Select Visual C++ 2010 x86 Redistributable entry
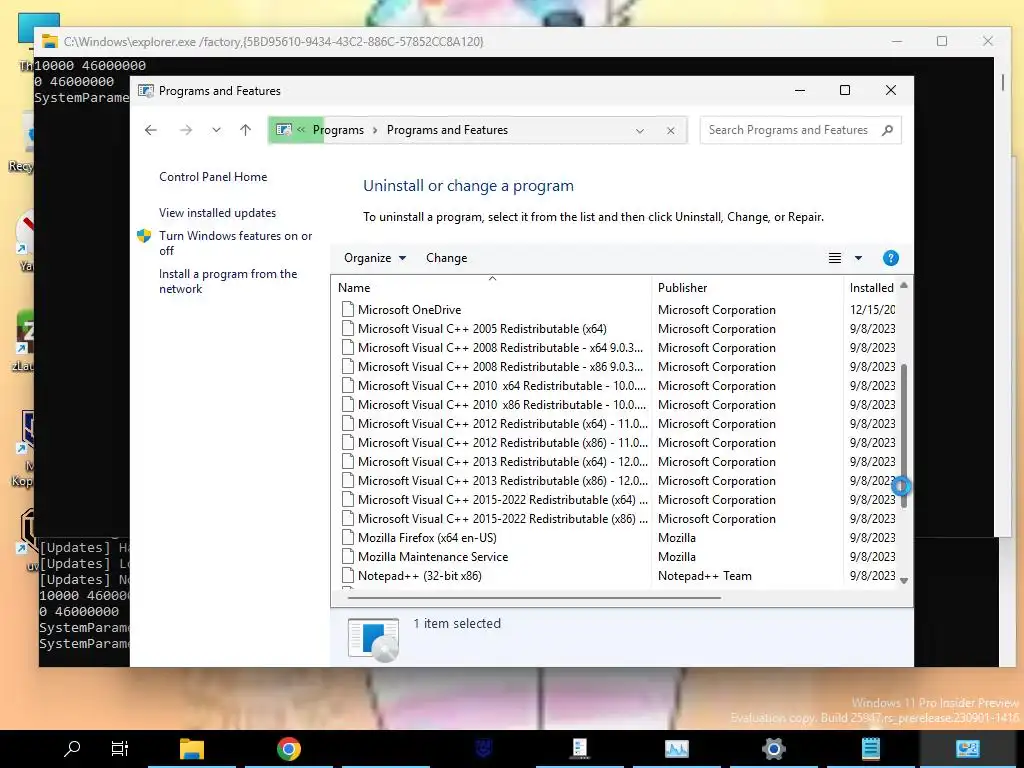 point(502,404)
